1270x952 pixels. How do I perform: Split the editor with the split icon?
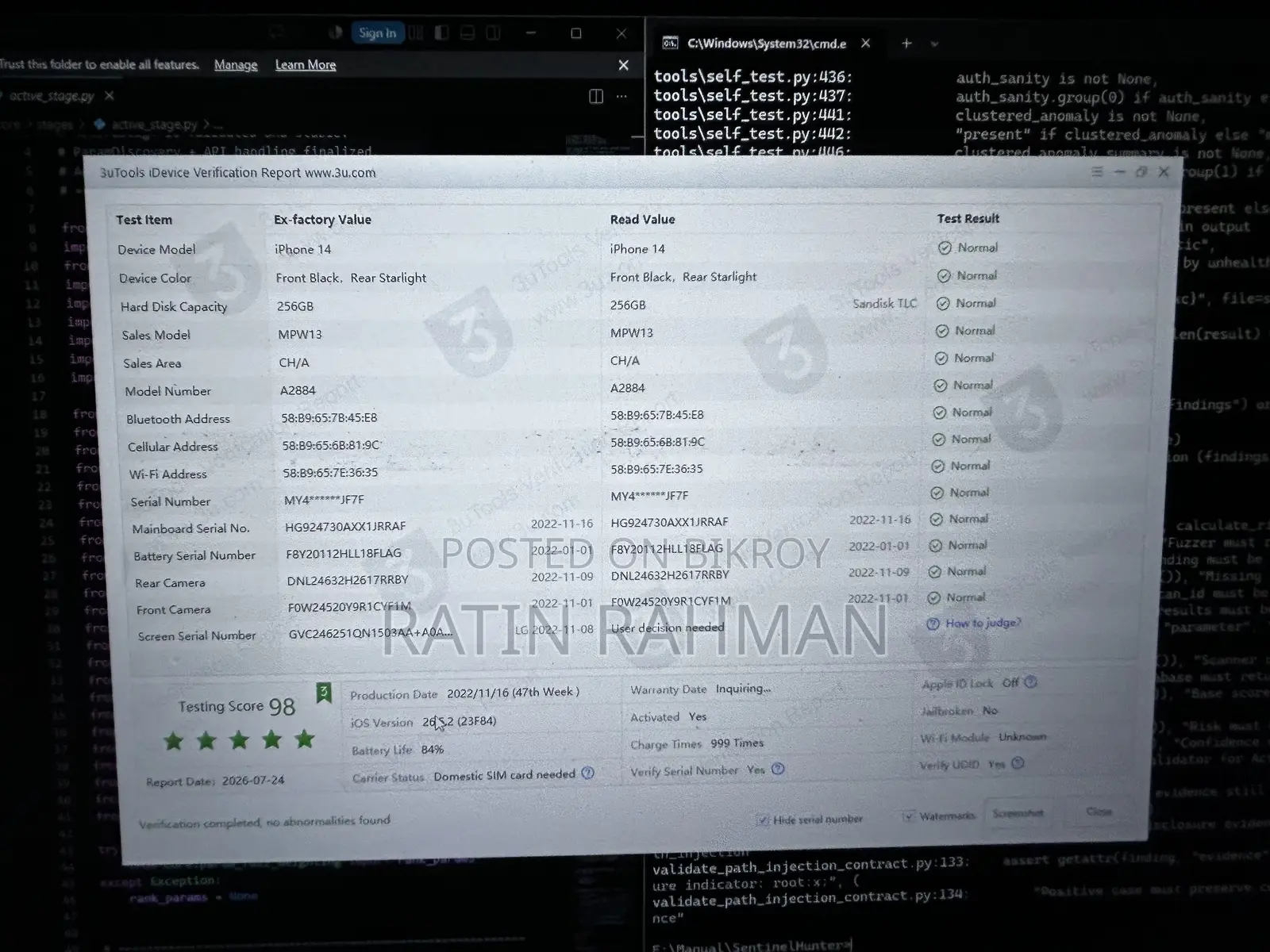pyautogui.click(x=596, y=96)
